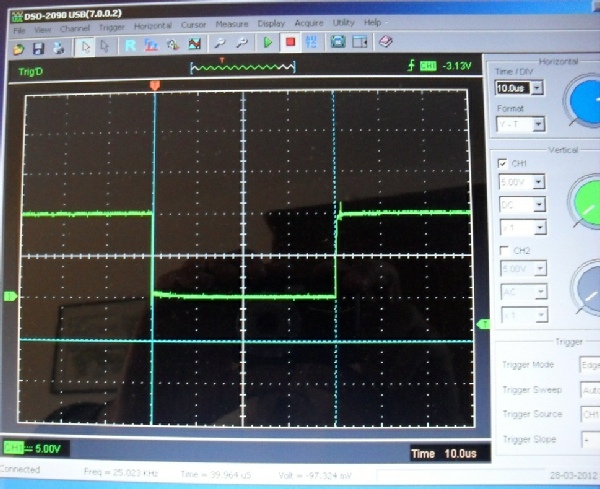Expand the CH1 x1 probe dropdown
This screenshot has height=489, width=600.
click(x=540, y=228)
